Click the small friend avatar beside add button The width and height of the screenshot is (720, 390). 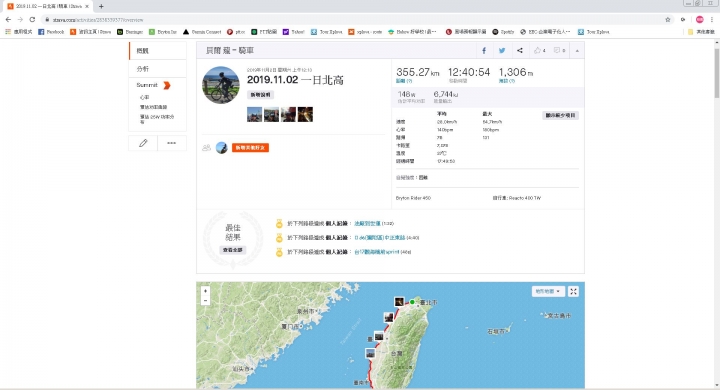222,147
